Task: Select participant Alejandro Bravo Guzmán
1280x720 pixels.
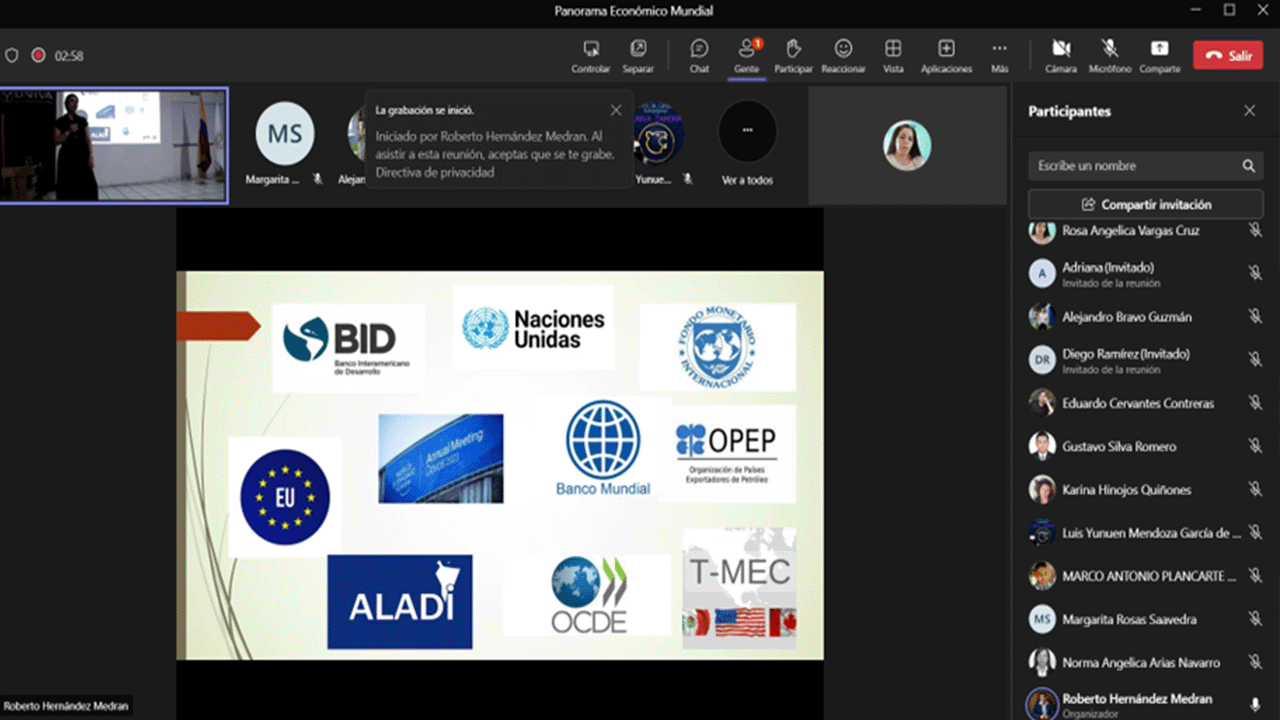Action: pos(1146,317)
